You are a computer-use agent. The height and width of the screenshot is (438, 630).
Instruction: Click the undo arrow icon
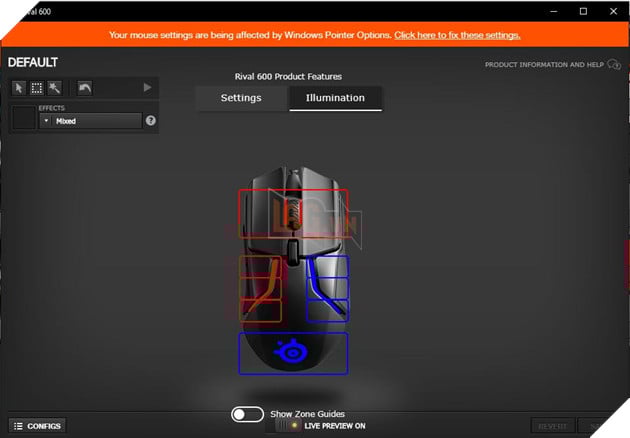84,88
